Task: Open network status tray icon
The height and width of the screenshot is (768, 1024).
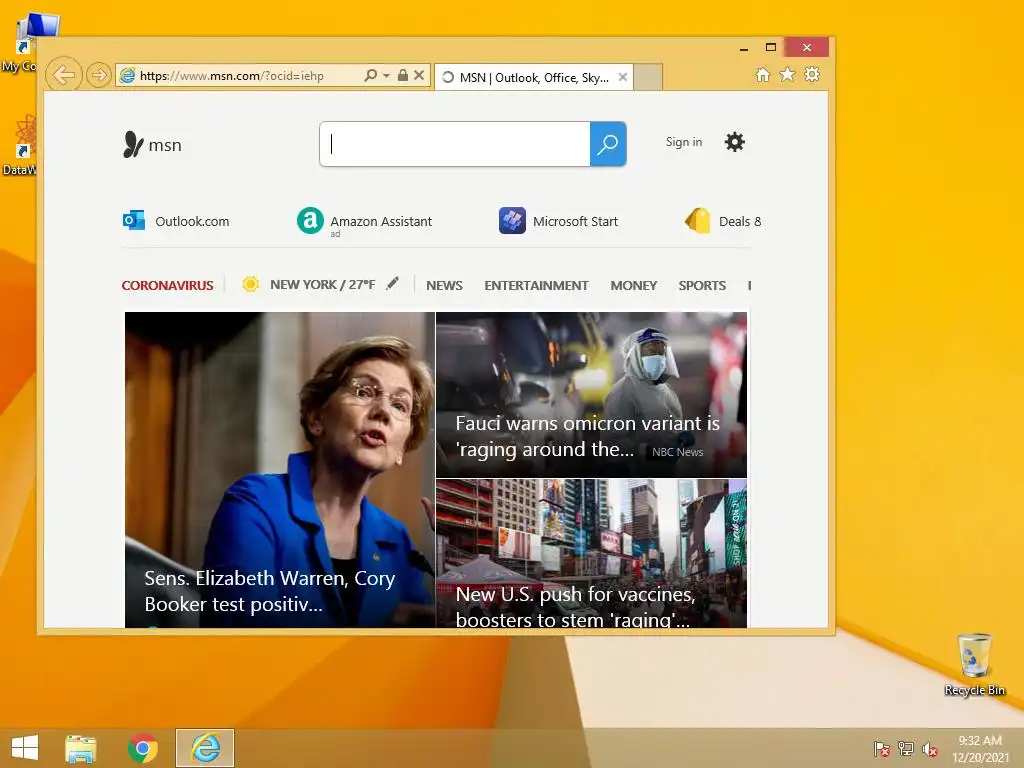Action: (906, 748)
